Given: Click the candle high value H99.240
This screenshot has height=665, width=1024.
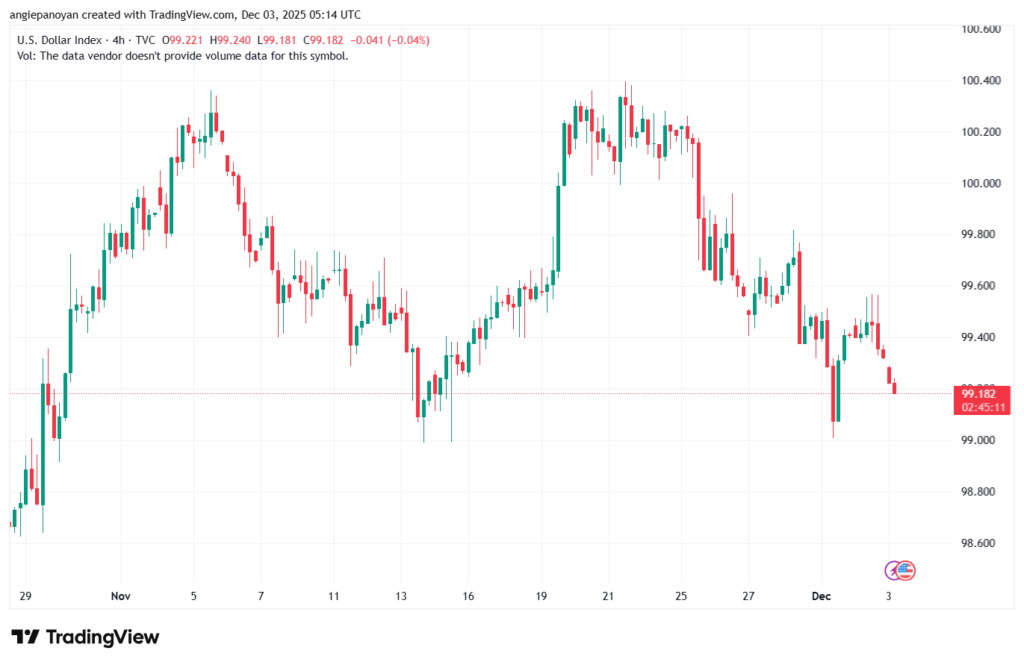Looking at the screenshot, I should coord(231,41).
